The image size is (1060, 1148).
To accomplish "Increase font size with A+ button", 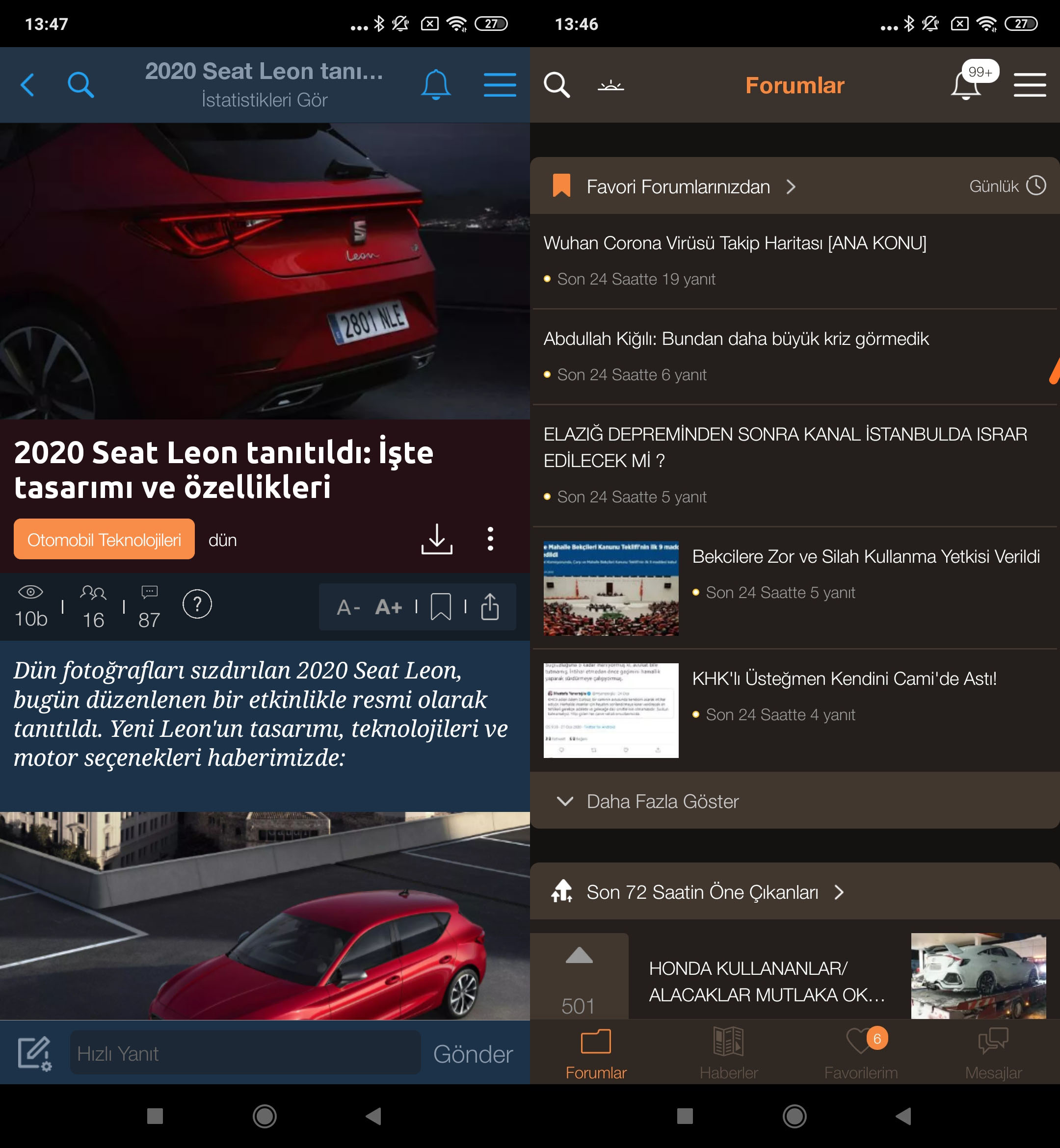I will 388,607.
